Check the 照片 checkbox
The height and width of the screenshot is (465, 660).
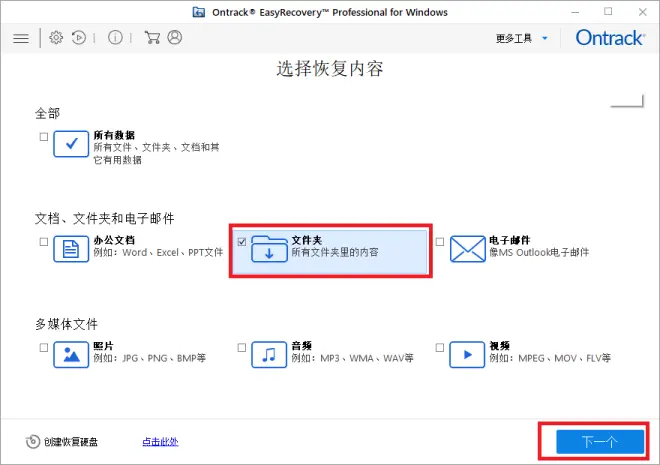pos(44,348)
